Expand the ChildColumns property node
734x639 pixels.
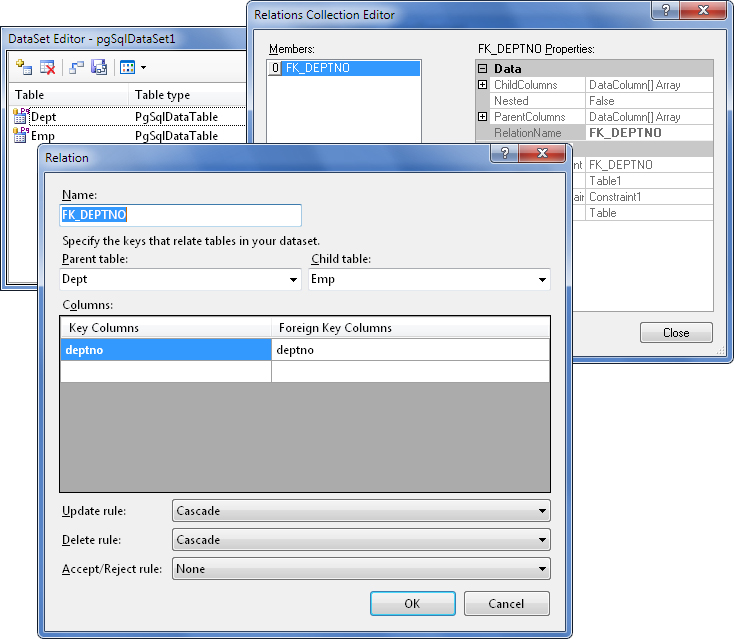coord(483,85)
